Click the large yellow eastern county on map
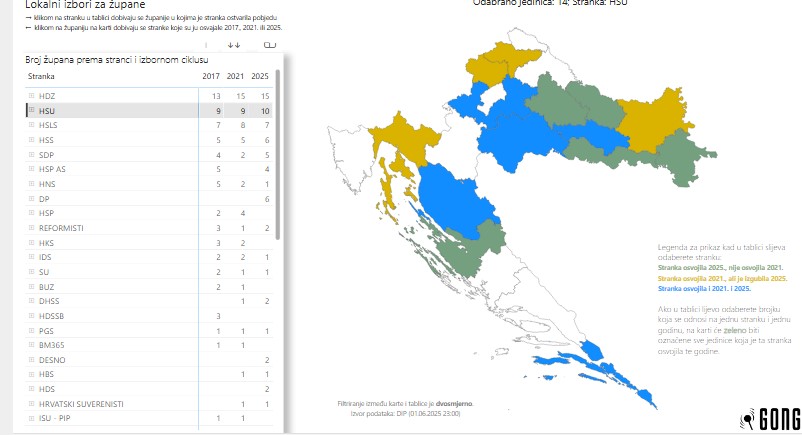The height and width of the screenshot is (435, 802). [x=650, y=119]
